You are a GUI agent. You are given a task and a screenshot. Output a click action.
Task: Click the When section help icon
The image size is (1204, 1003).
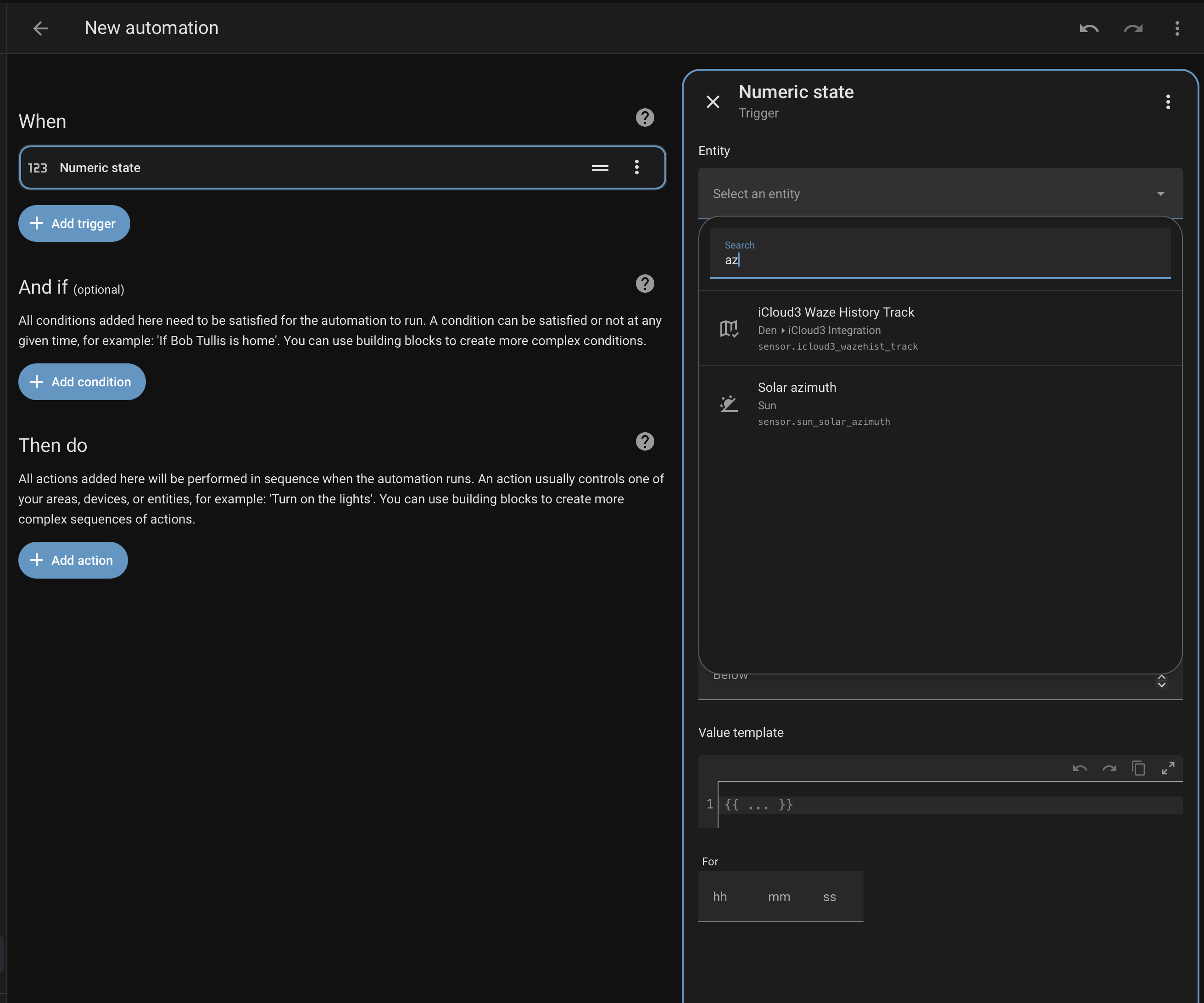pyautogui.click(x=644, y=117)
